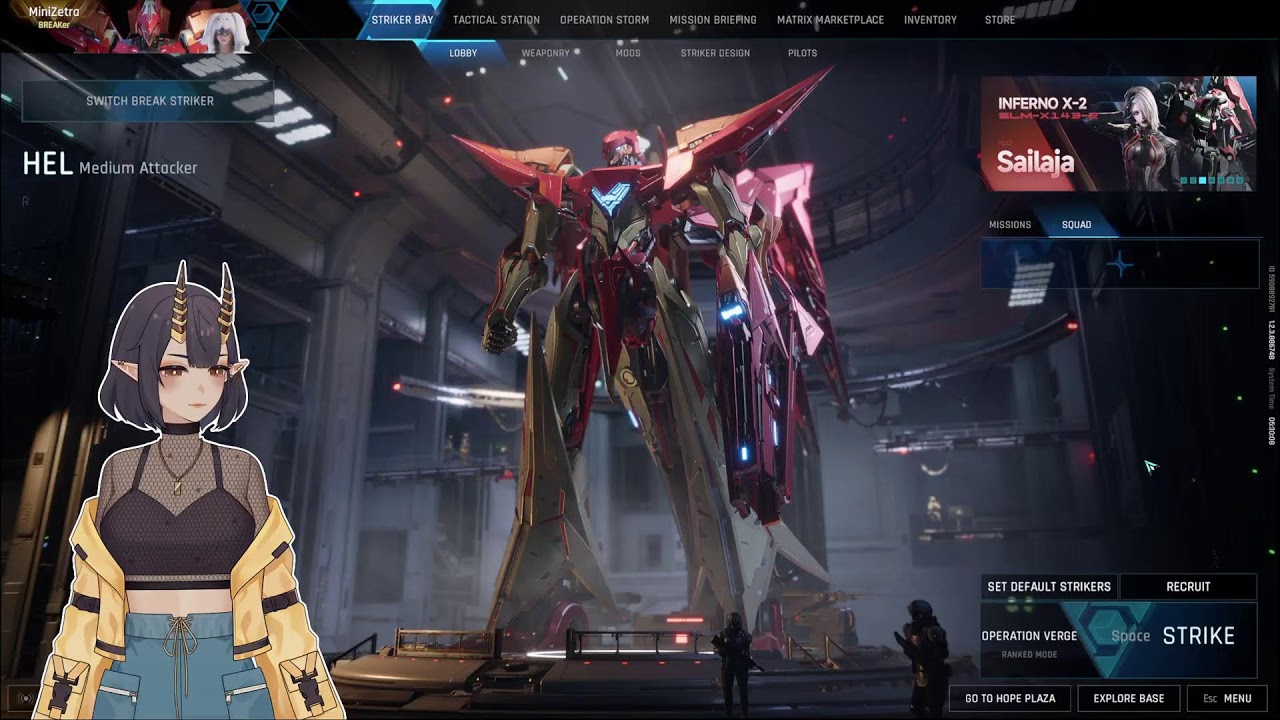The width and height of the screenshot is (1280, 720).
Task: Switch to the Missions tab
Action: click(x=1010, y=225)
